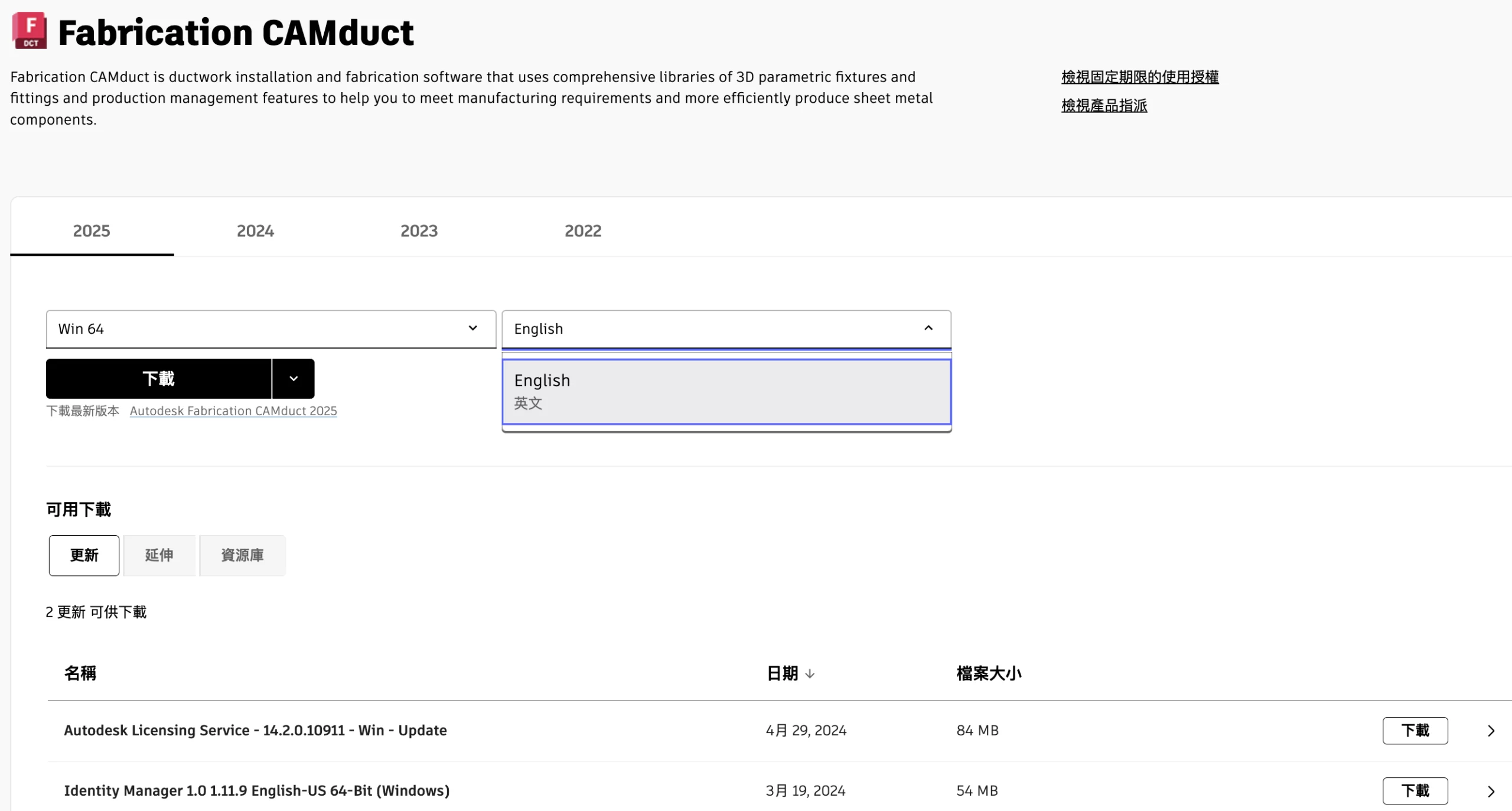The width and height of the screenshot is (1512, 811).
Task: Expand details chevron for Autodesk Licensing Service row
Action: coord(1491,731)
